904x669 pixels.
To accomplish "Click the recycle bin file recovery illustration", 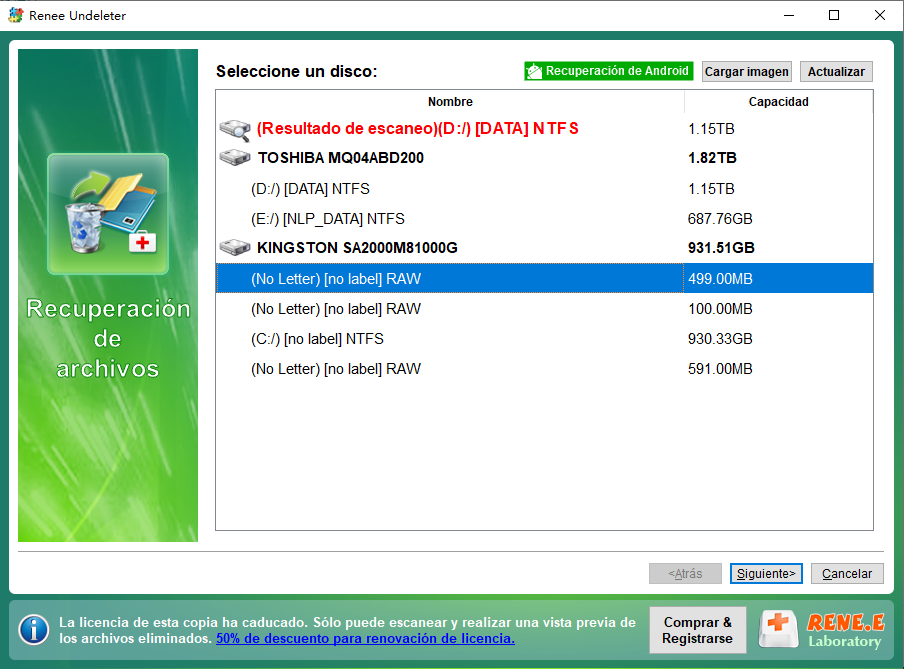I will tap(108, 213).
